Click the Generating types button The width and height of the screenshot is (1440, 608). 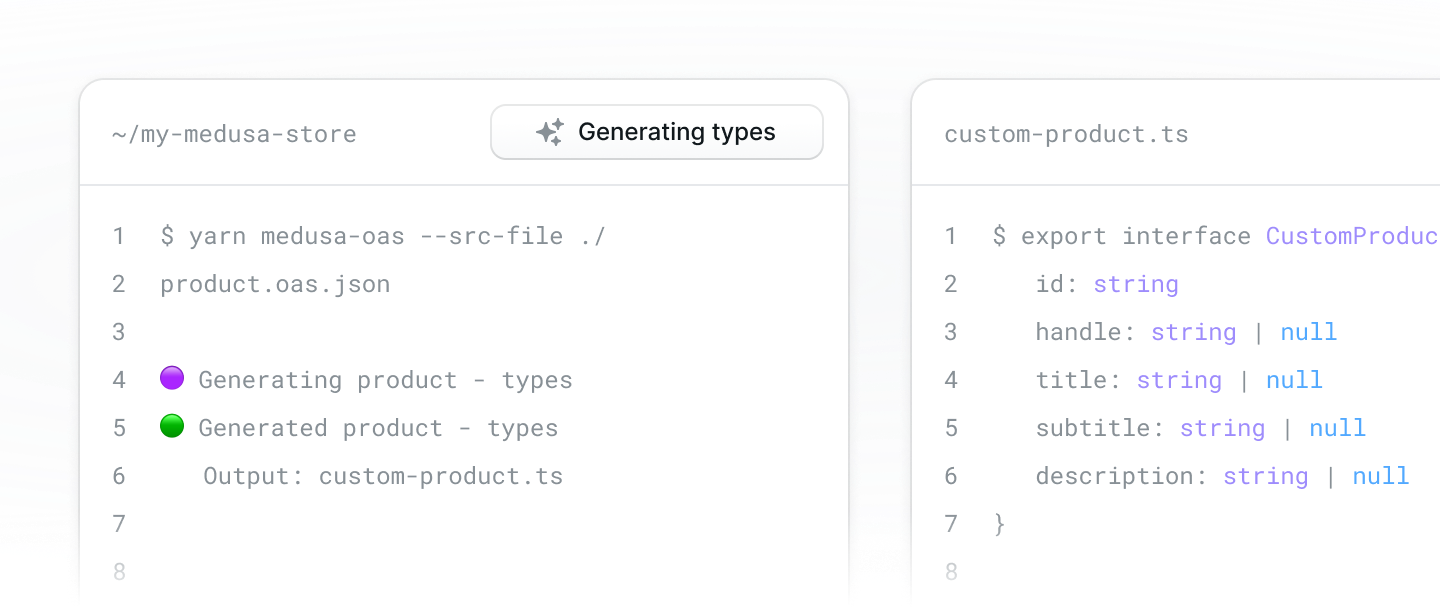point(657,132)
